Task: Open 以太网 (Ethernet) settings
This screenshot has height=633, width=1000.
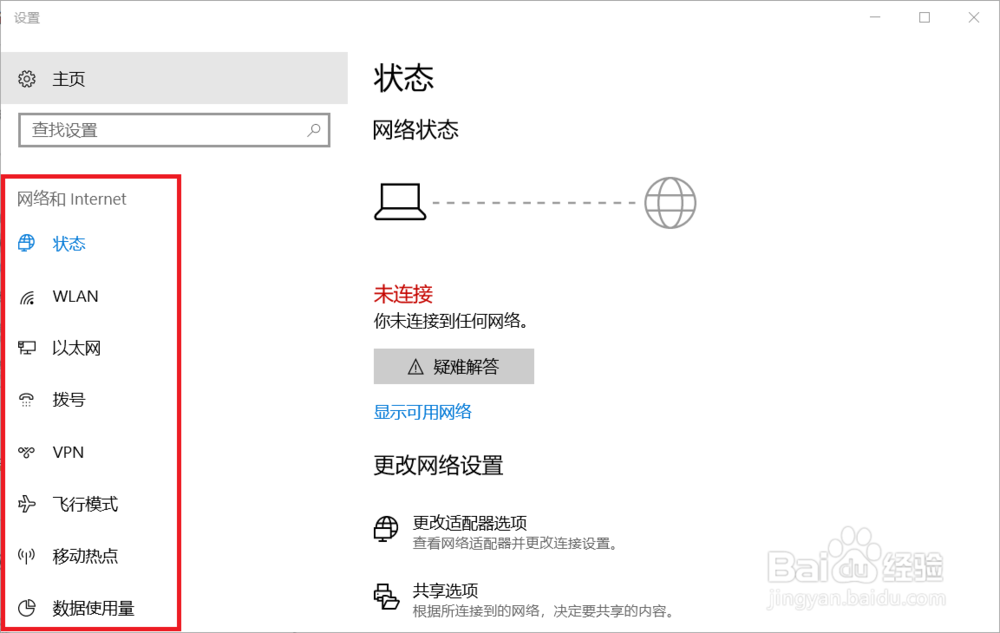Action: [28, 348]
